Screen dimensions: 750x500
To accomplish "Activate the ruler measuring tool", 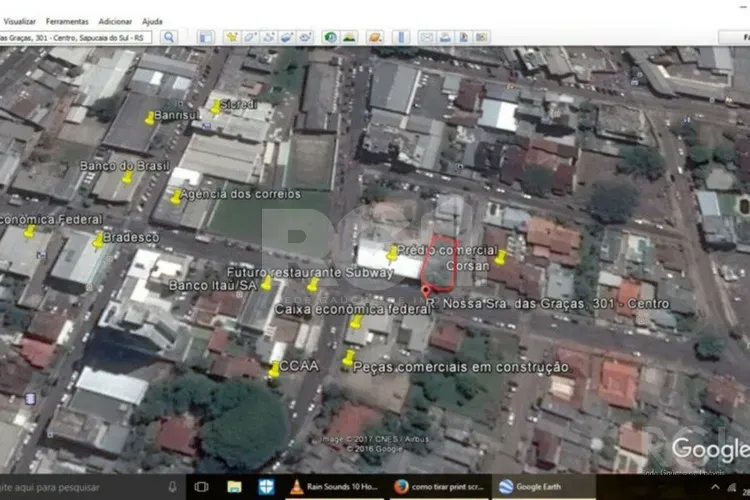I will pos(393,37).
